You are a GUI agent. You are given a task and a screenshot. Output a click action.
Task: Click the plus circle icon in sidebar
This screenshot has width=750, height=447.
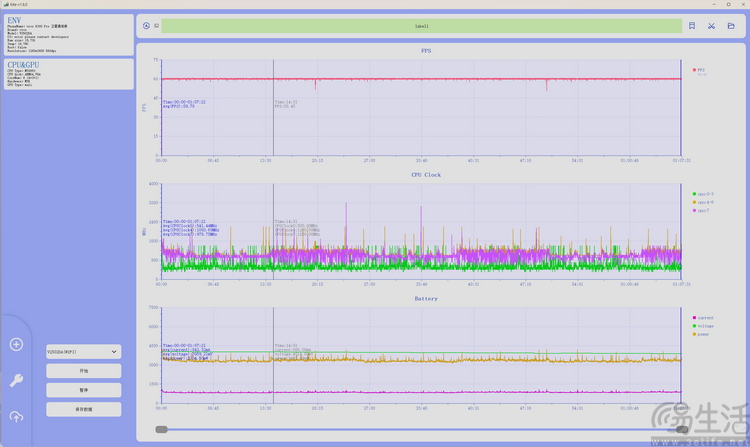click(x=16, y=345)
